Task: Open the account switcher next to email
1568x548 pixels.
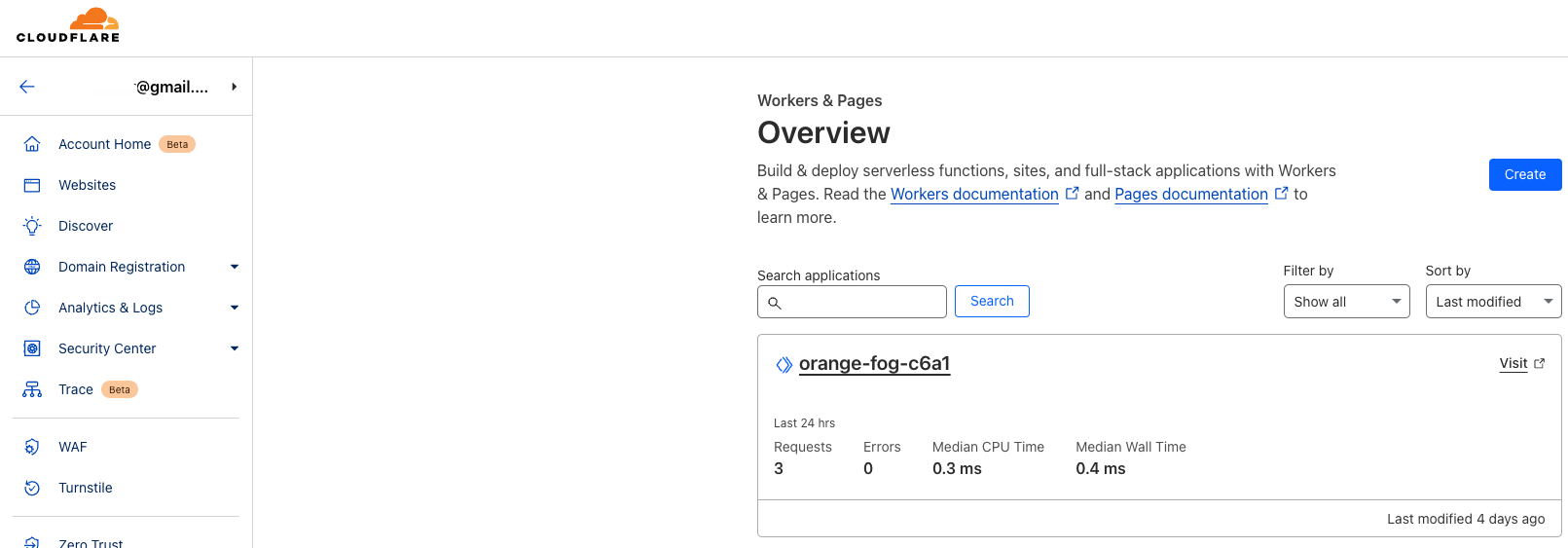Action: pyautogui.click(x=234, y=87)
